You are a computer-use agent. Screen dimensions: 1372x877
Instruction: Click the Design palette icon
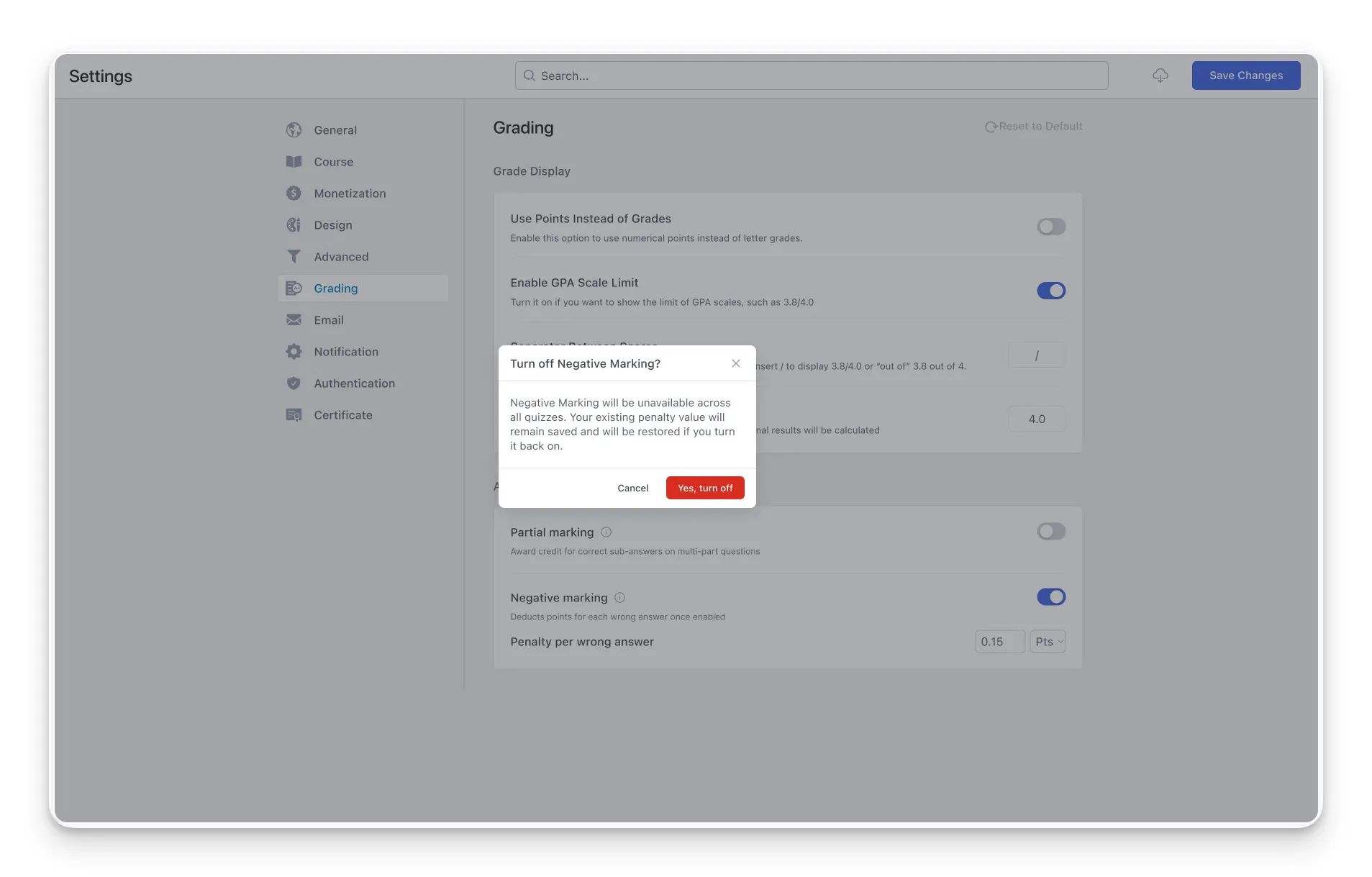(x=294, y=225)
